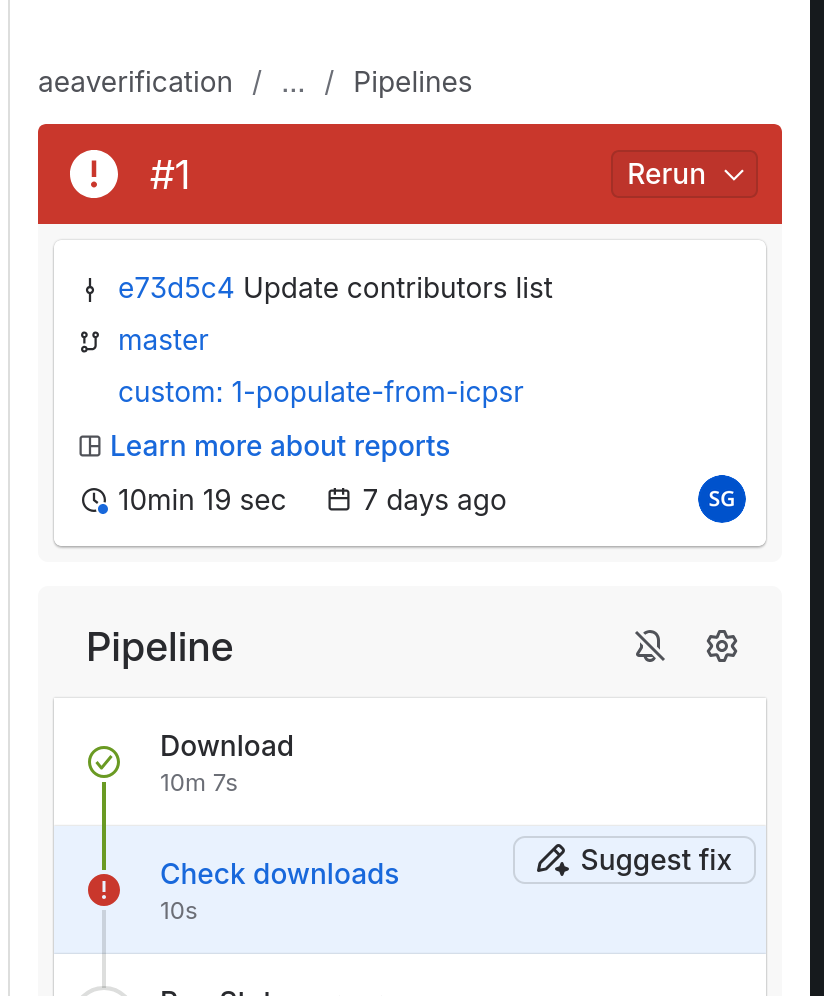The width and height of the screenshot is (824, 996).
Task: Click the Pipeline section heading
Action: tap(160, 647)
